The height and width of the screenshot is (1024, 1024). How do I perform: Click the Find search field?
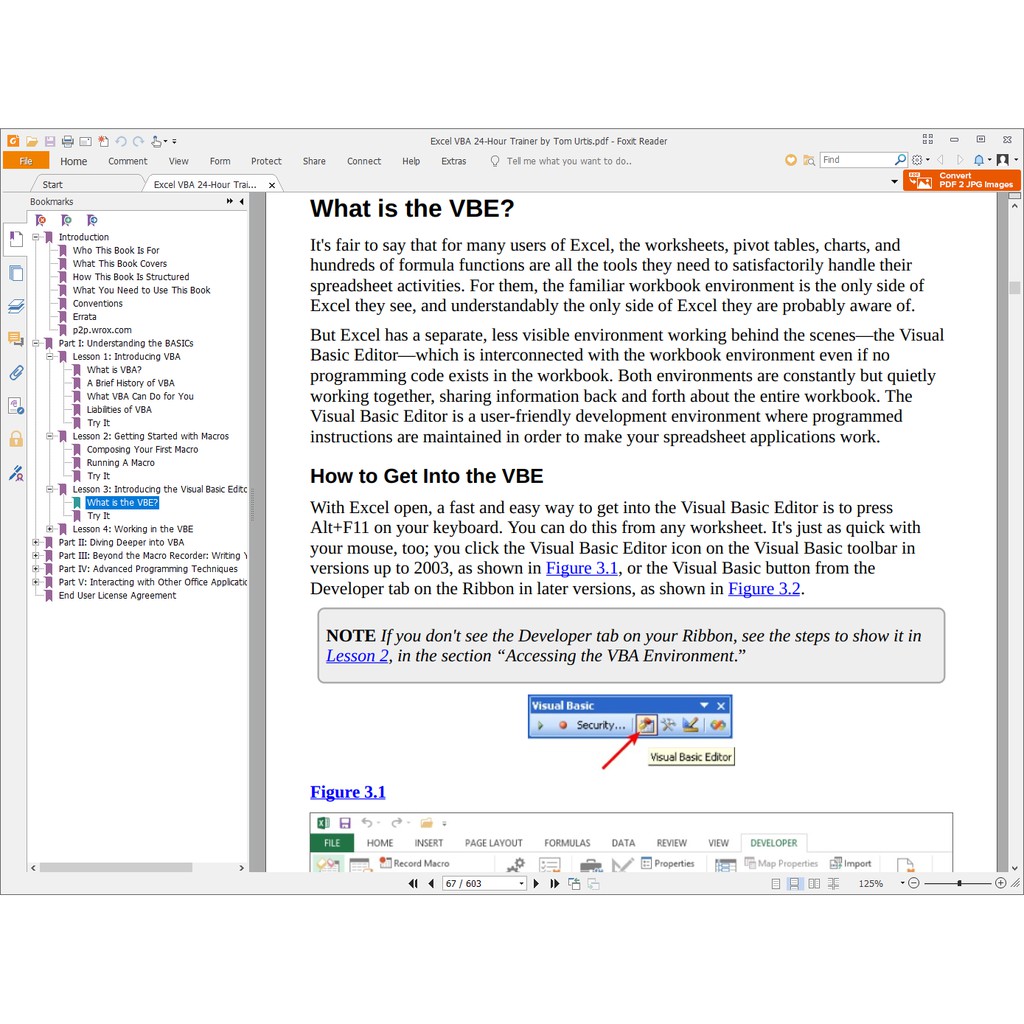coord(855,160)
